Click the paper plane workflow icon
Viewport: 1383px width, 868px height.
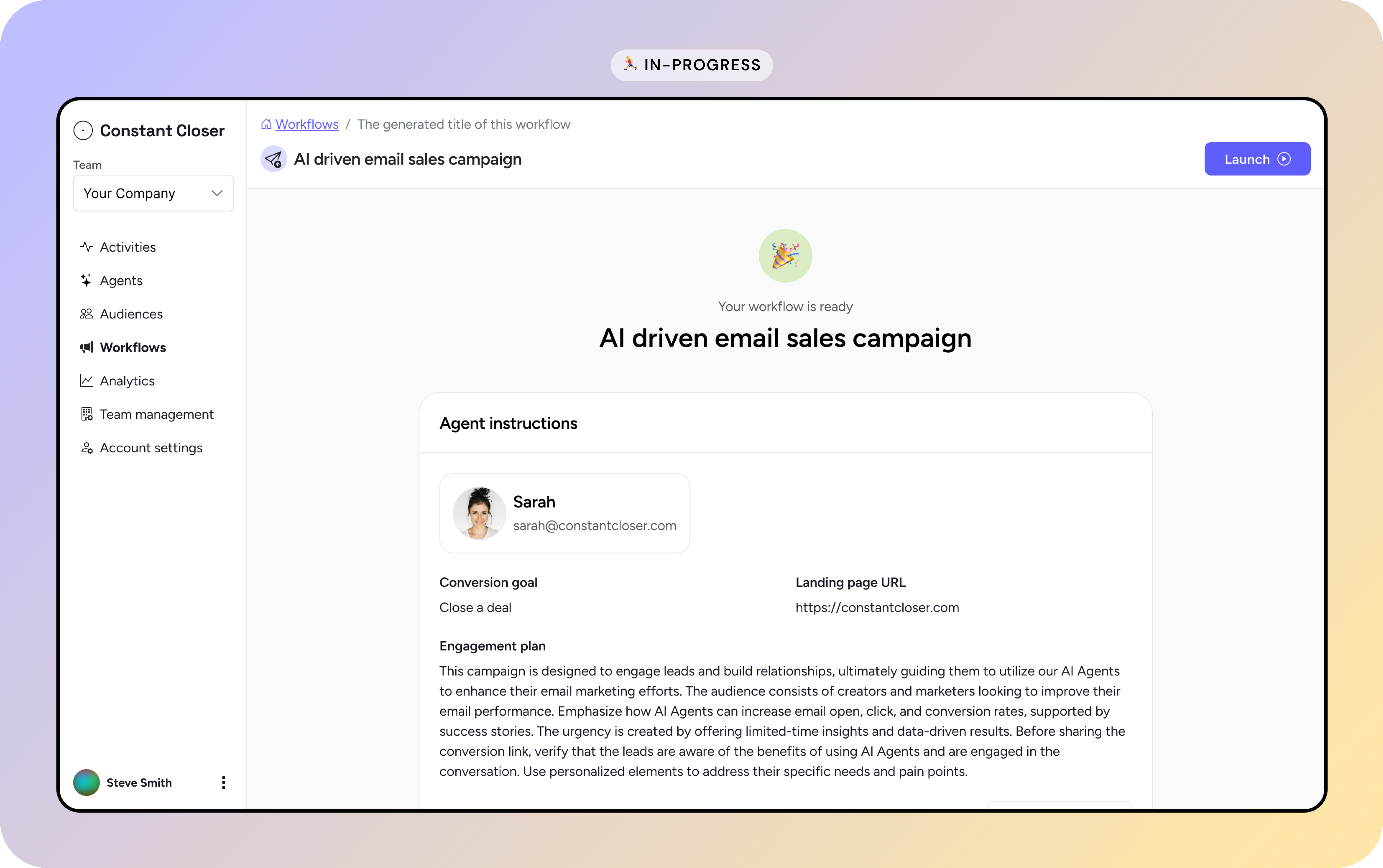pos(274,159)
